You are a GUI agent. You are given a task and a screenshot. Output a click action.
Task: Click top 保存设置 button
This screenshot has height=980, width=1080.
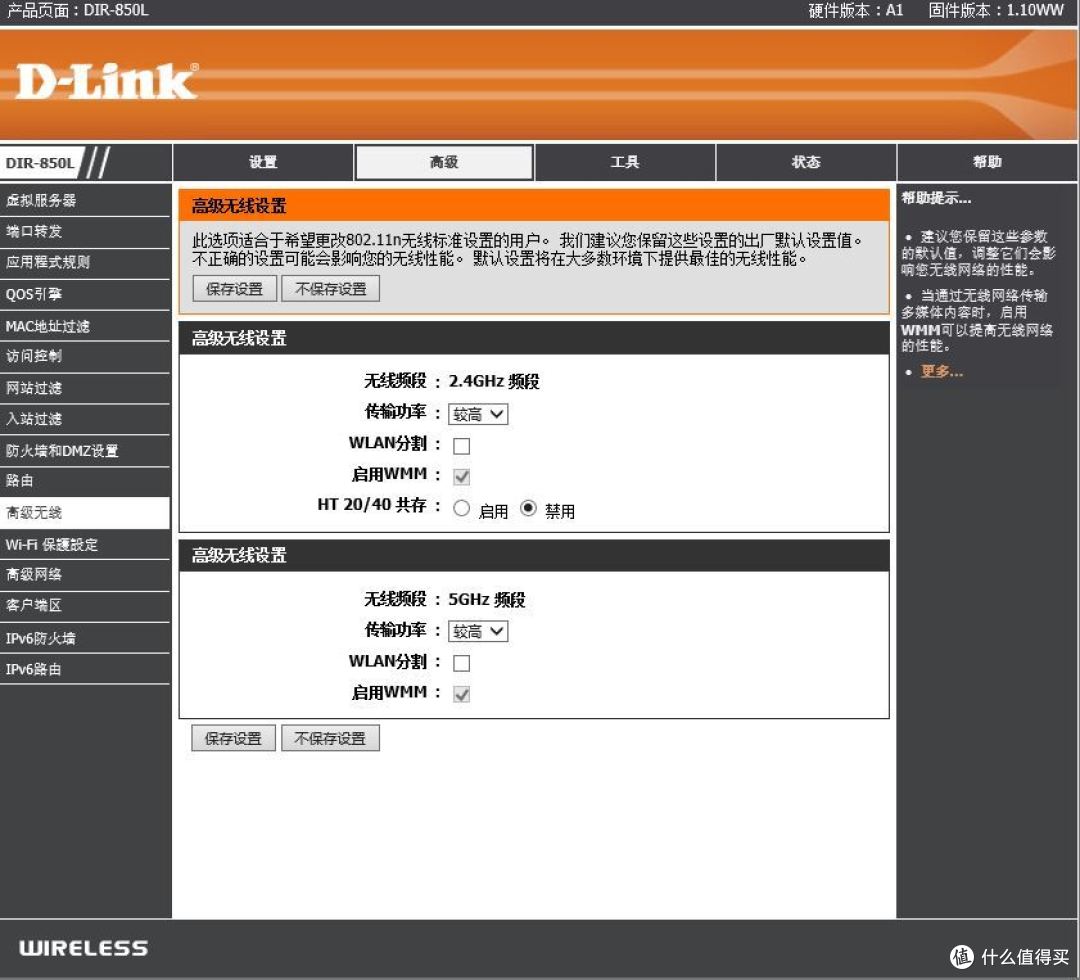[x=234, y=289]
